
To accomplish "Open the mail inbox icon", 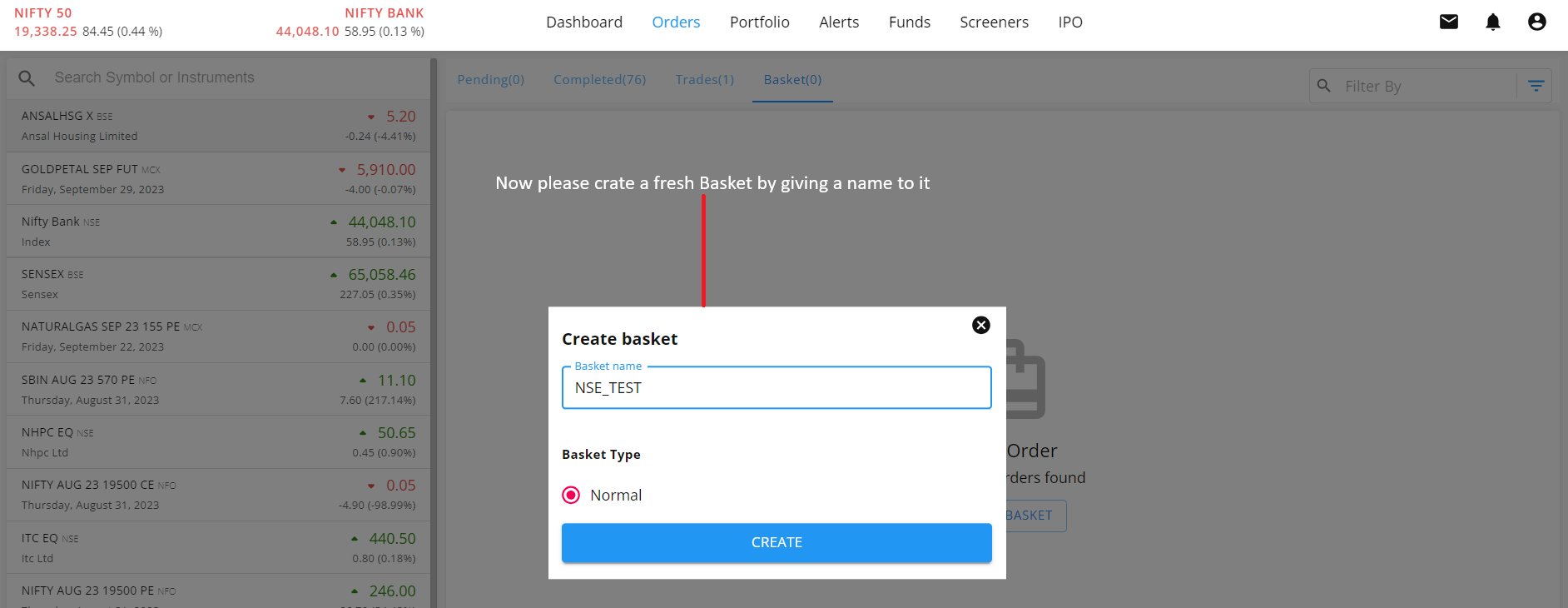I will 1448,22.
